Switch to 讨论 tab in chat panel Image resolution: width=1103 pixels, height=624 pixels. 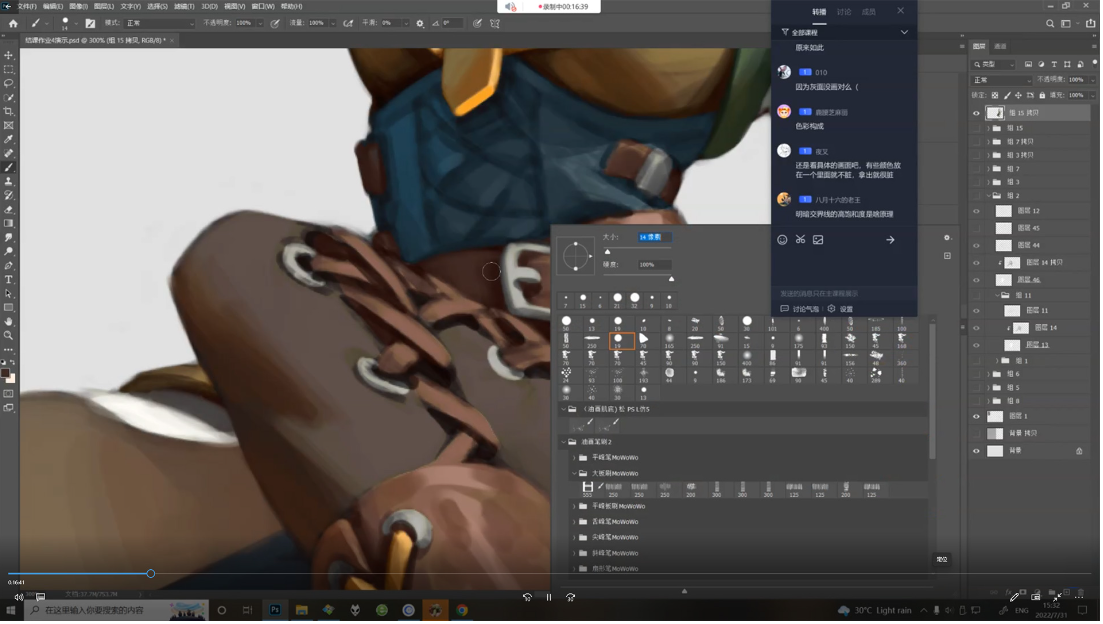[x=843, y=12]
